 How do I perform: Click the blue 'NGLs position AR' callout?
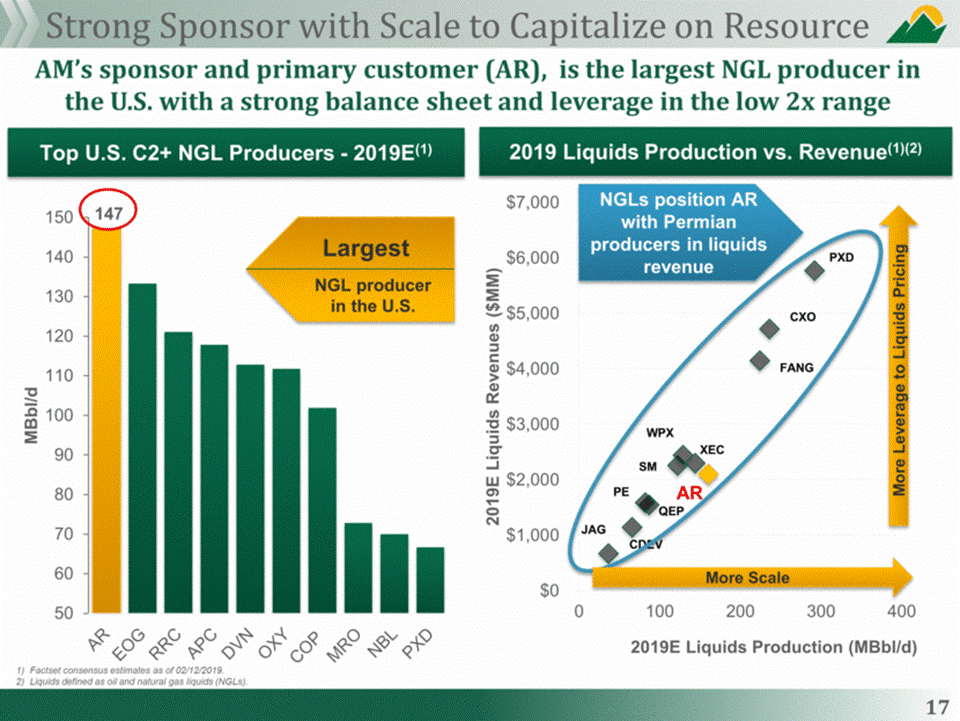[689, 233]
